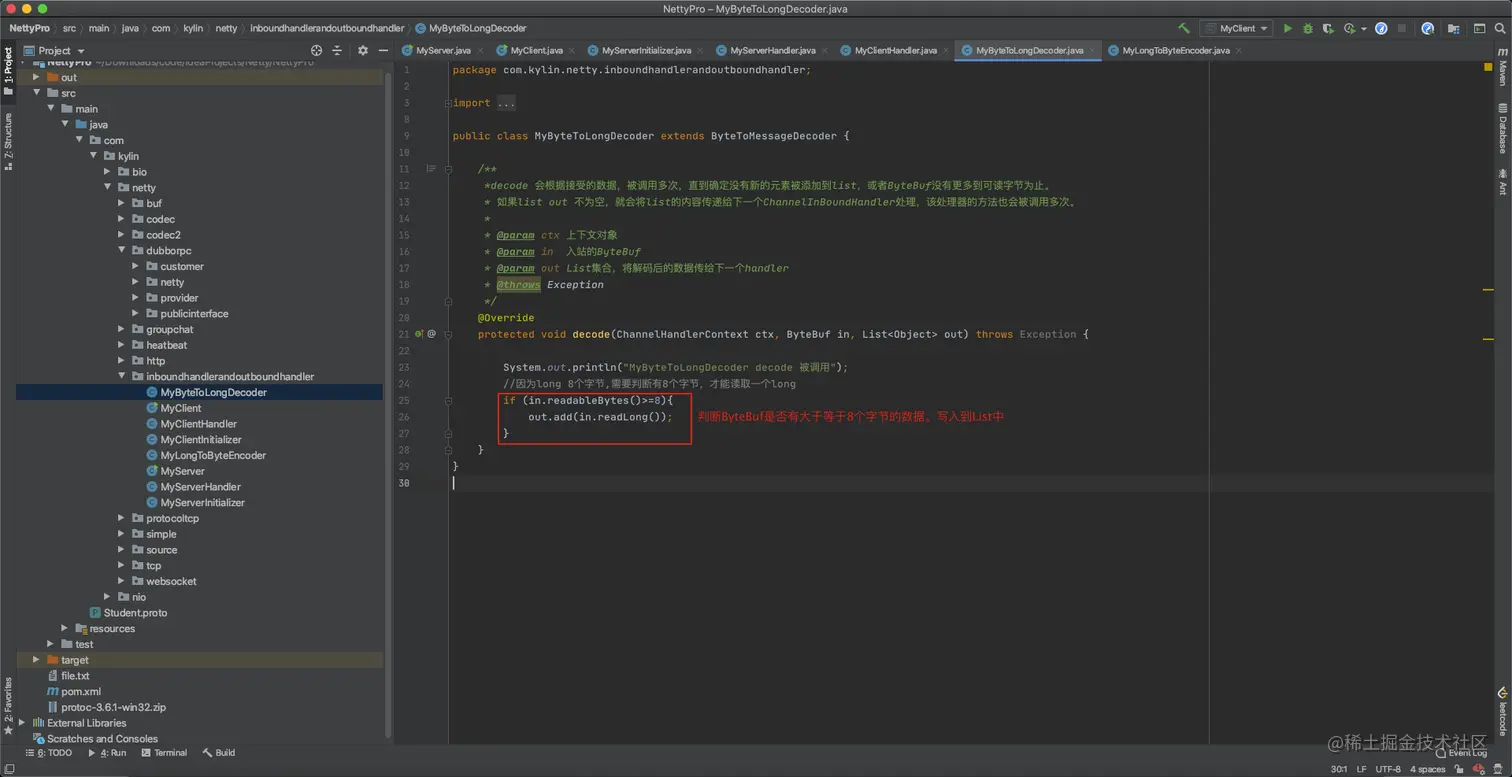The width and height of the screenshot is (1512, 777).
Task: Collapse the src folder
Action: 37,93
